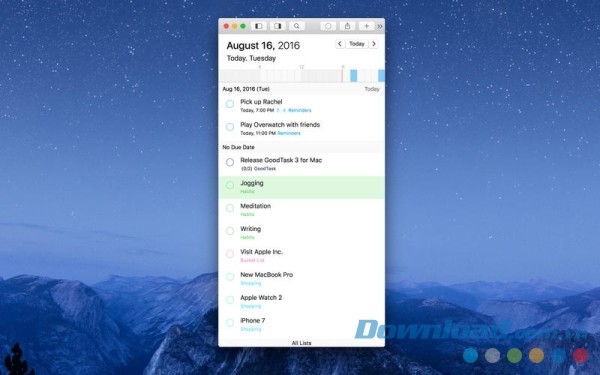
Task: Toggle the right sidebar panel icon
Action: pyautogui.click(x=277, y=26)
